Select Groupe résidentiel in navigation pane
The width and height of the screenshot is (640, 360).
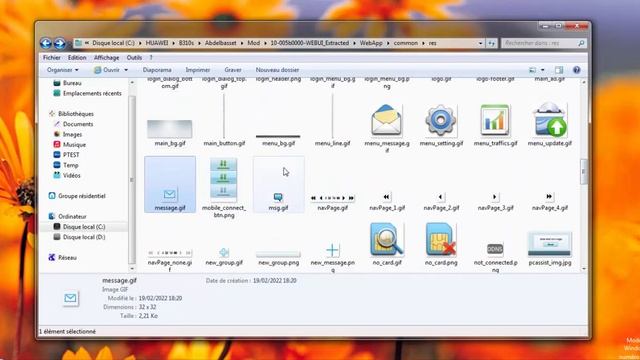click(x=77, y=196)
